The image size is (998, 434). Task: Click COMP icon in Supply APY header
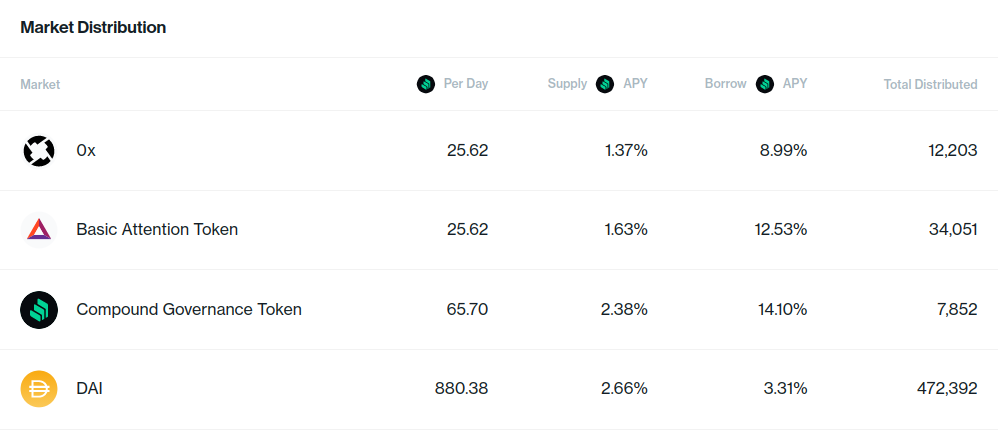pyautogui.click(x=605, y=84)
